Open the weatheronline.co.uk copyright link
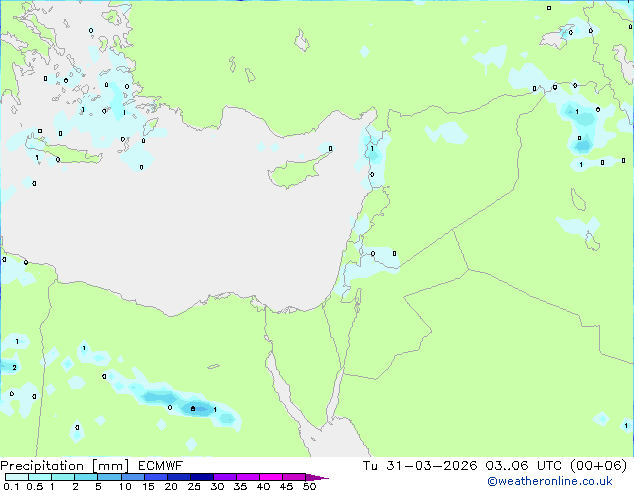 pyautogui.click(x=550, y=481)
